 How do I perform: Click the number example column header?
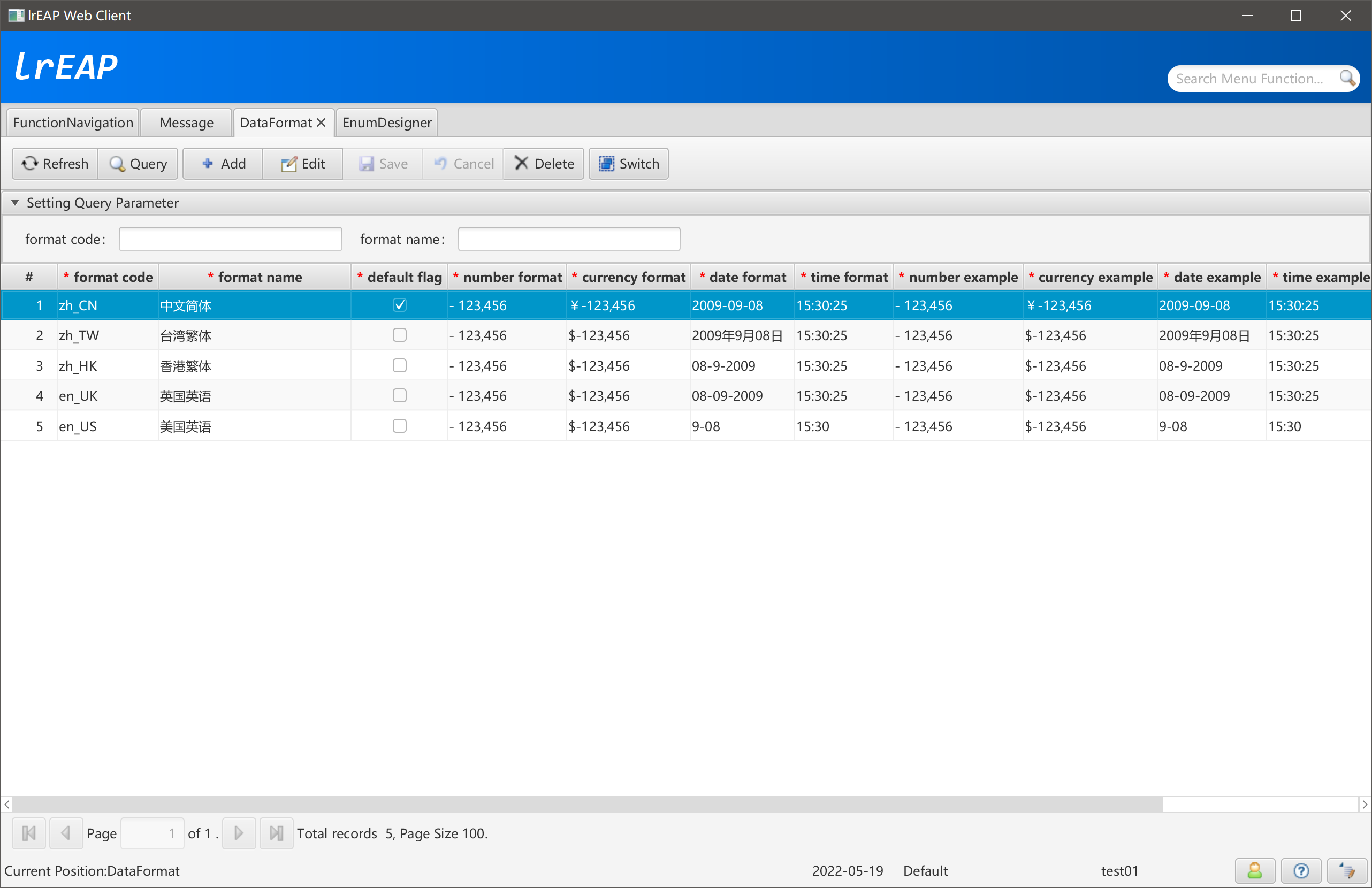point(958,277)
